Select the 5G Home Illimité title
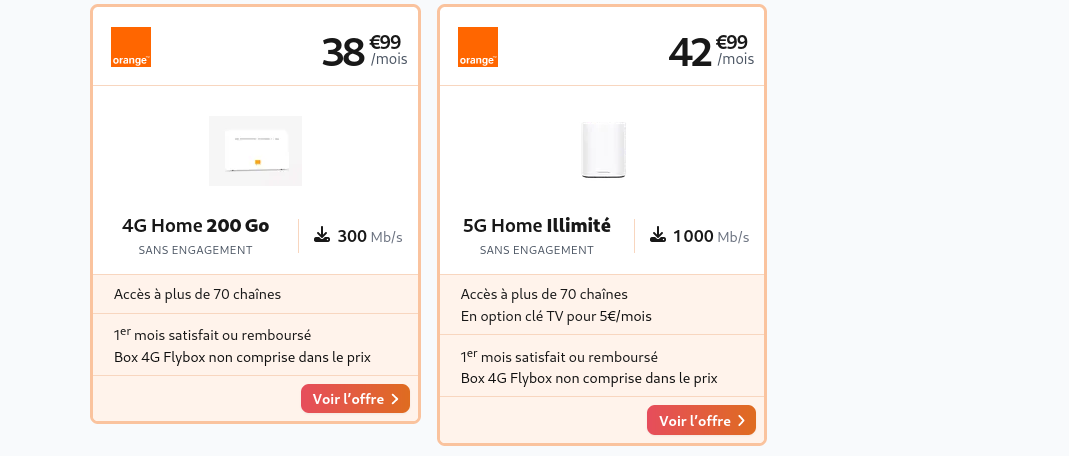The width and height of the screenshot is (1069, 456). (x=536, y=226)
